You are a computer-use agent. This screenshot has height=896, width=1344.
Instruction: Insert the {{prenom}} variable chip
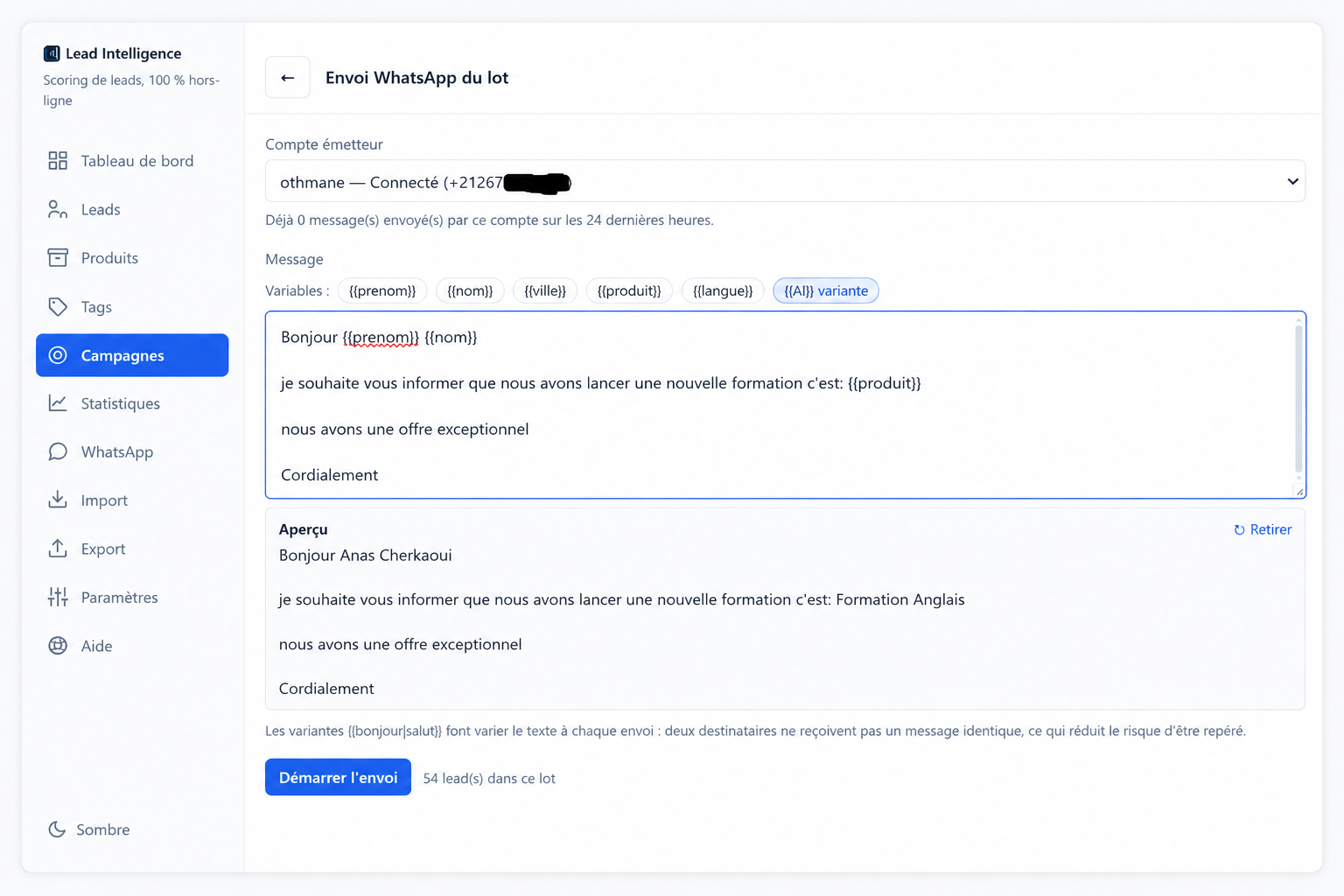coord(382,290)
